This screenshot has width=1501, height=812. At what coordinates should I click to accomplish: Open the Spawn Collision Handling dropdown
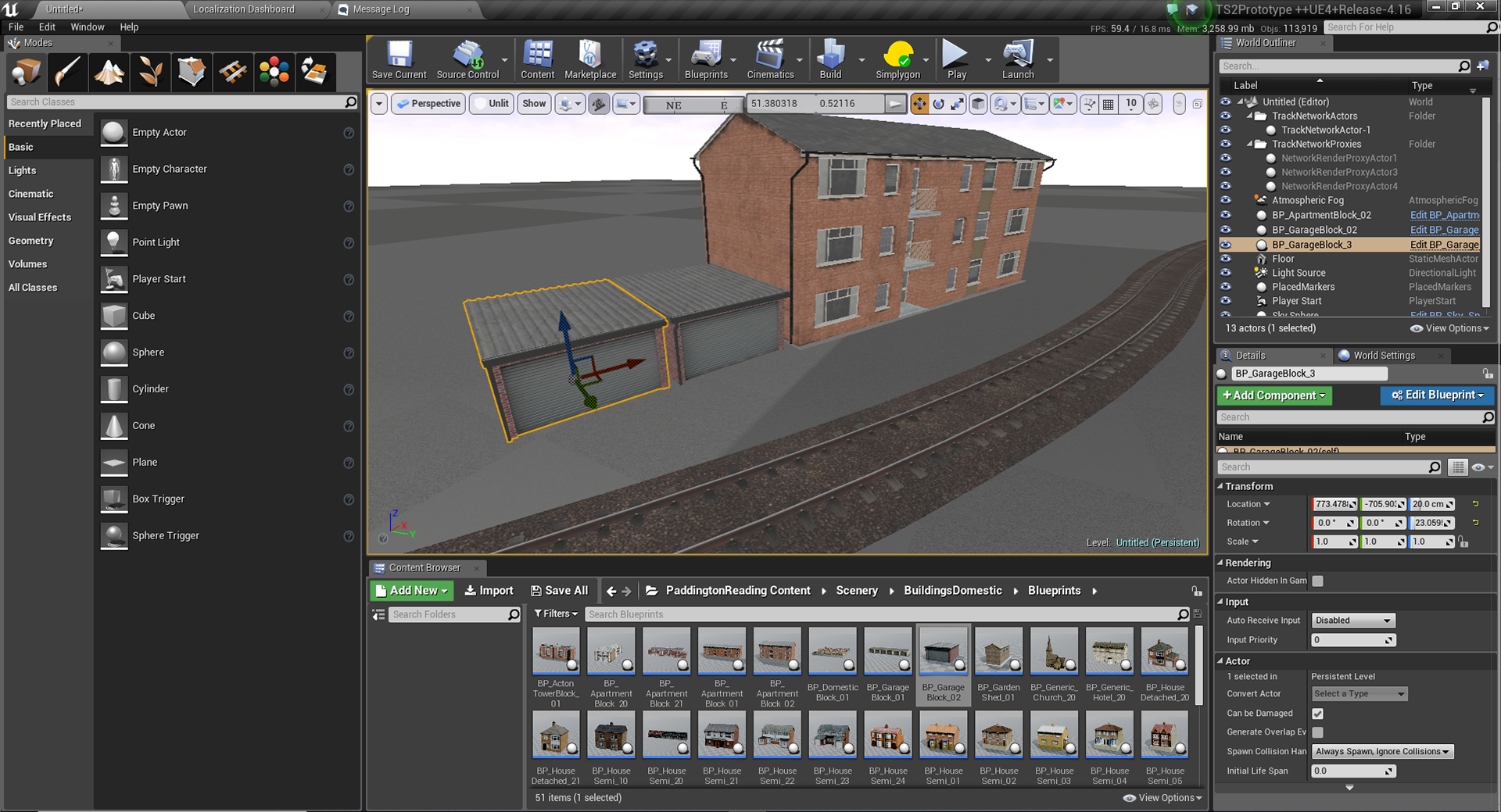tap(1381, 752)
